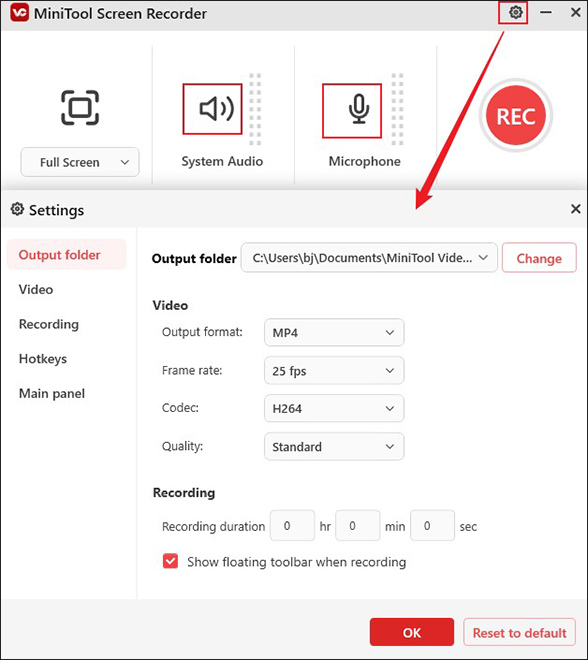Click Reset to default button

click(x=519, y=632)
